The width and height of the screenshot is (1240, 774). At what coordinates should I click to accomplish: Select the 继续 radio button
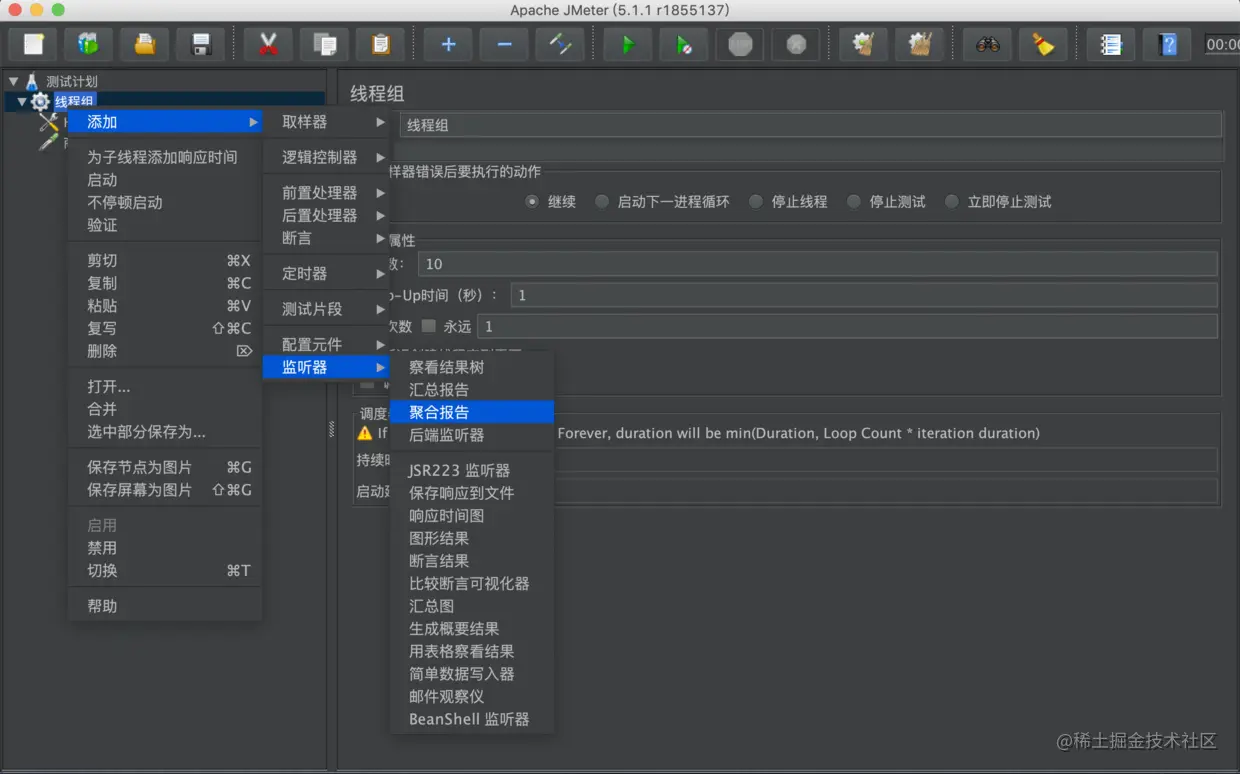point(532,201)
